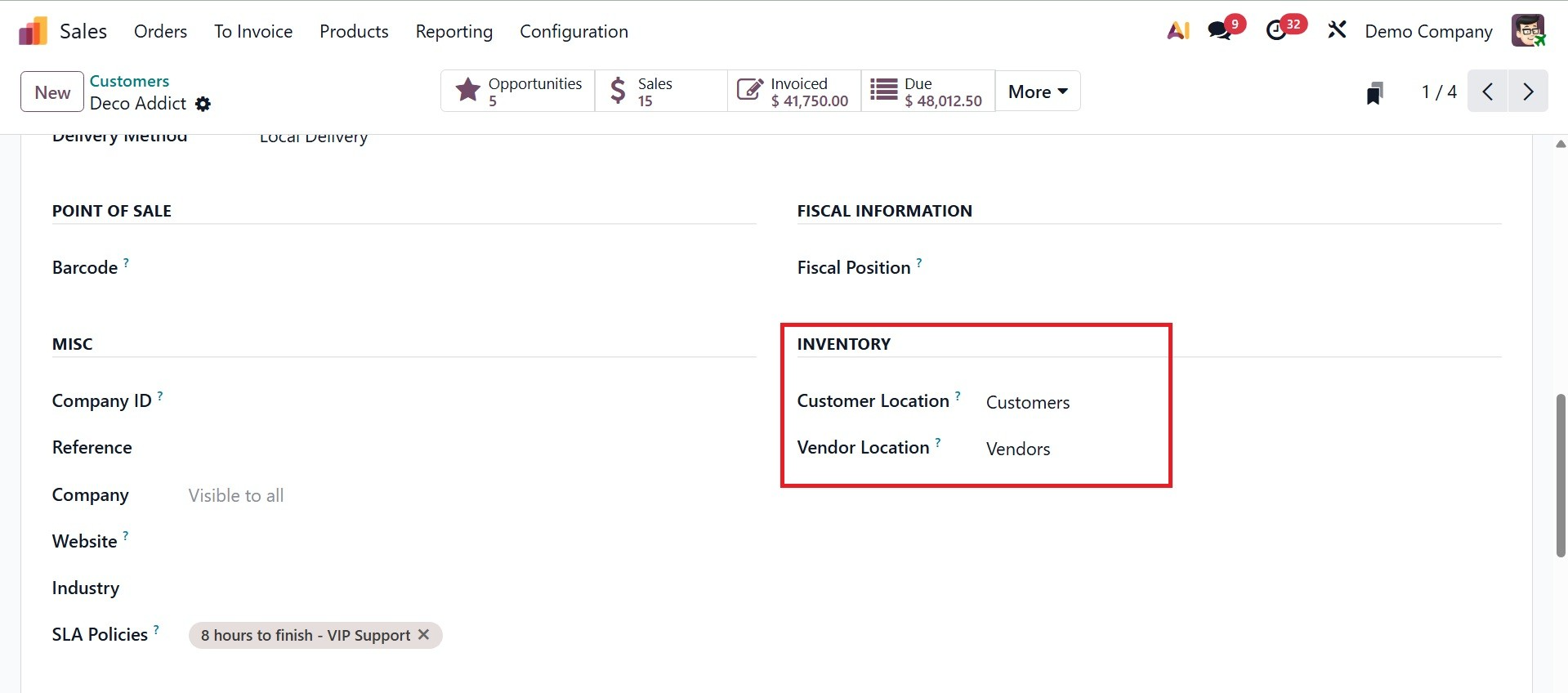1568x693 pixels.
Task: Remove the VIP Support SLA tag
Action: (x=423, y=635)
